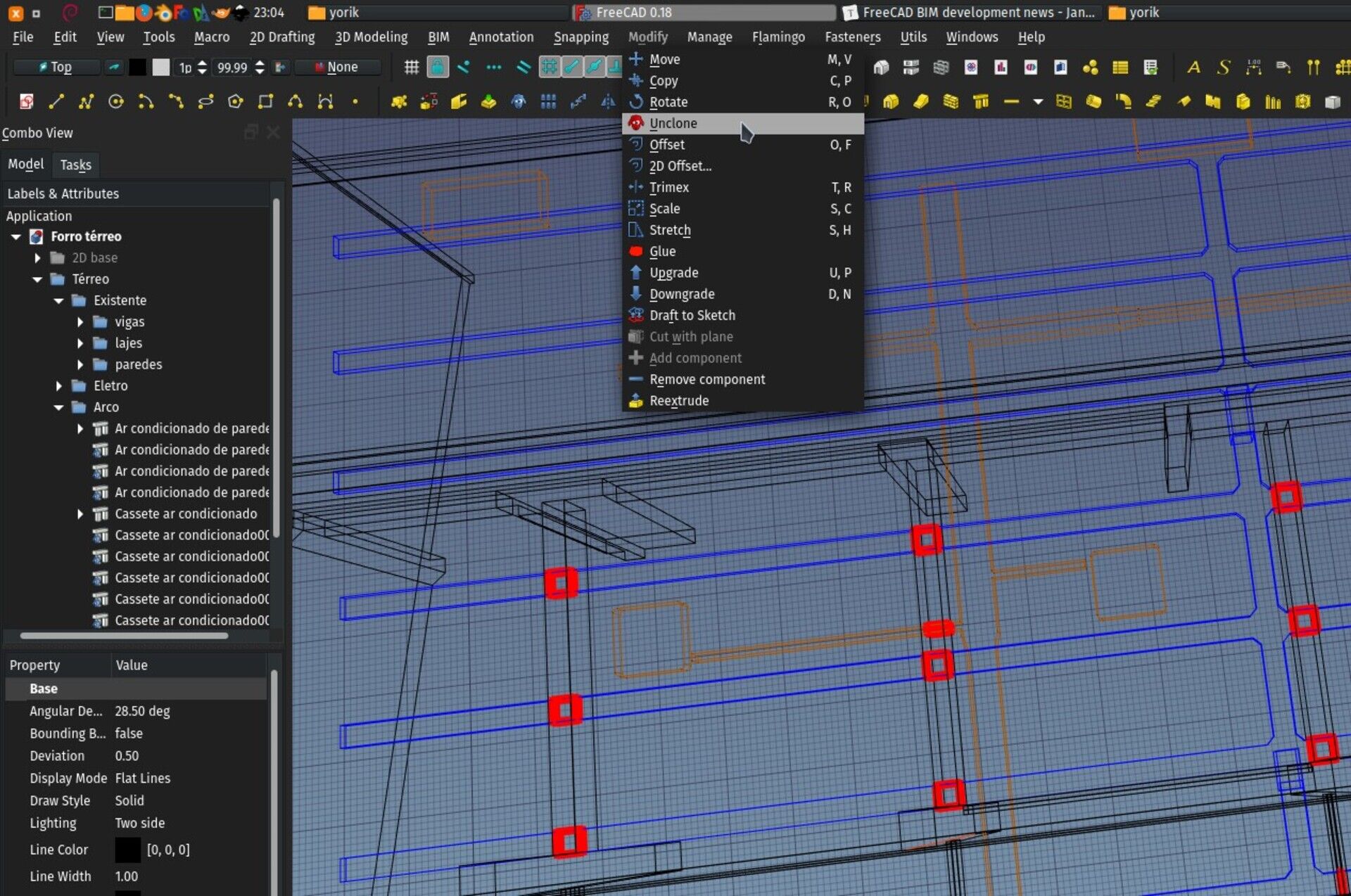Image resolution: width=1351 pixels, height=896 pixels.
Task: Expand the vigas folder
Action: click(x=80, y=322)
